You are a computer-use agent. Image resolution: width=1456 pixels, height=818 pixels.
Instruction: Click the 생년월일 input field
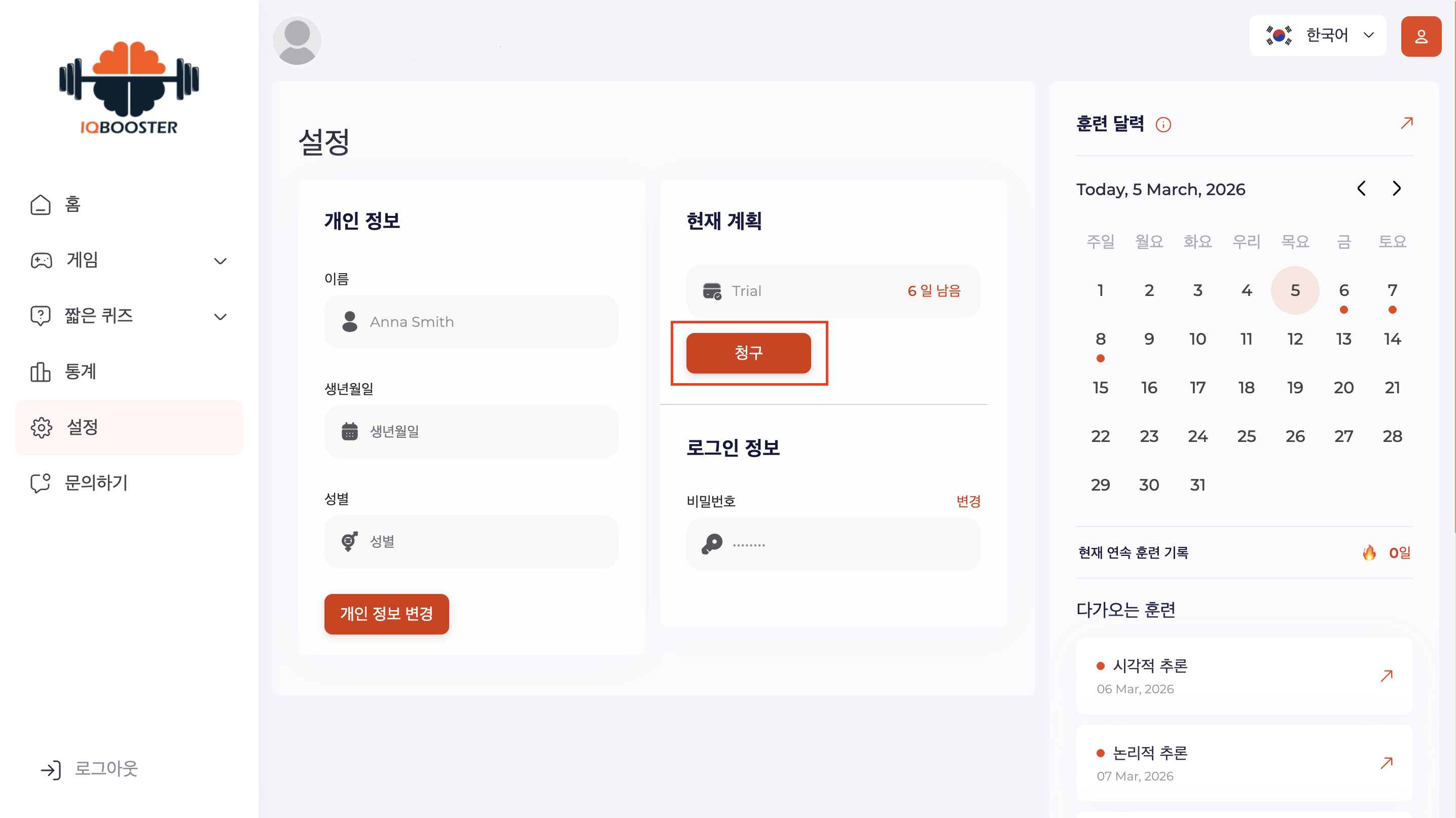coord(471,432)
